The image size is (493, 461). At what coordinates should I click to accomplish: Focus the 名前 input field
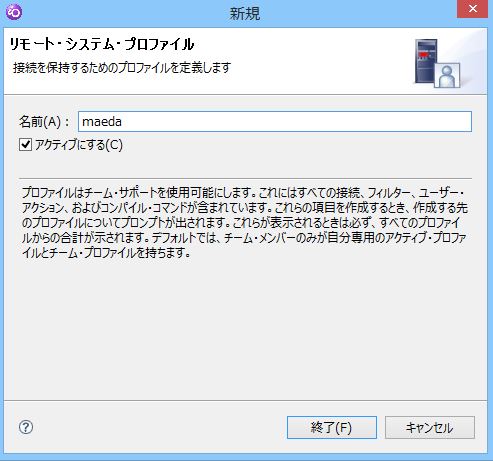click(x=275, y=122)
